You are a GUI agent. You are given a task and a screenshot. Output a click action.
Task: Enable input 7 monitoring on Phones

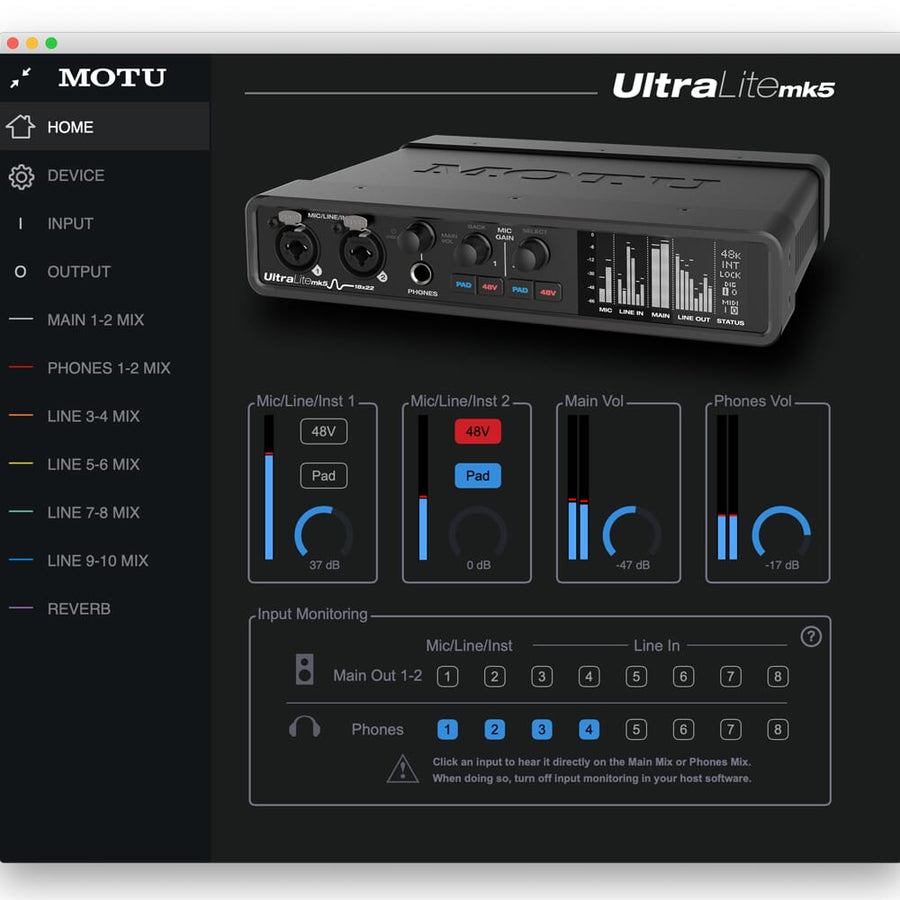pyautogui.click(x=730, y=730)
